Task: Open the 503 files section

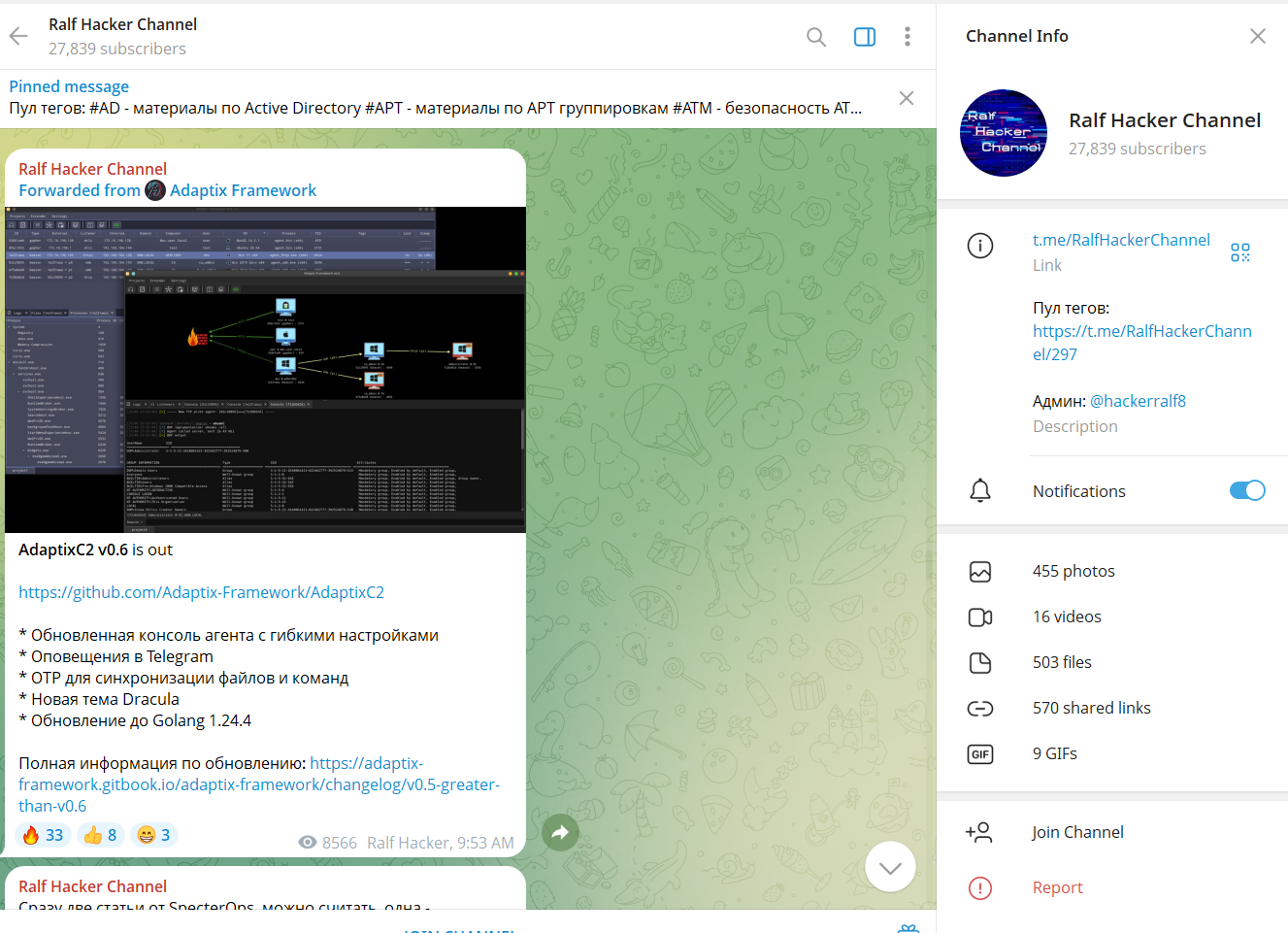Action: point(1061,662)
